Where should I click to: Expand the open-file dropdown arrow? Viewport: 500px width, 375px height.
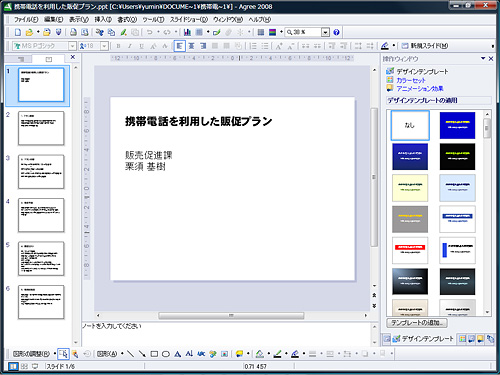[x=38, y=32]
